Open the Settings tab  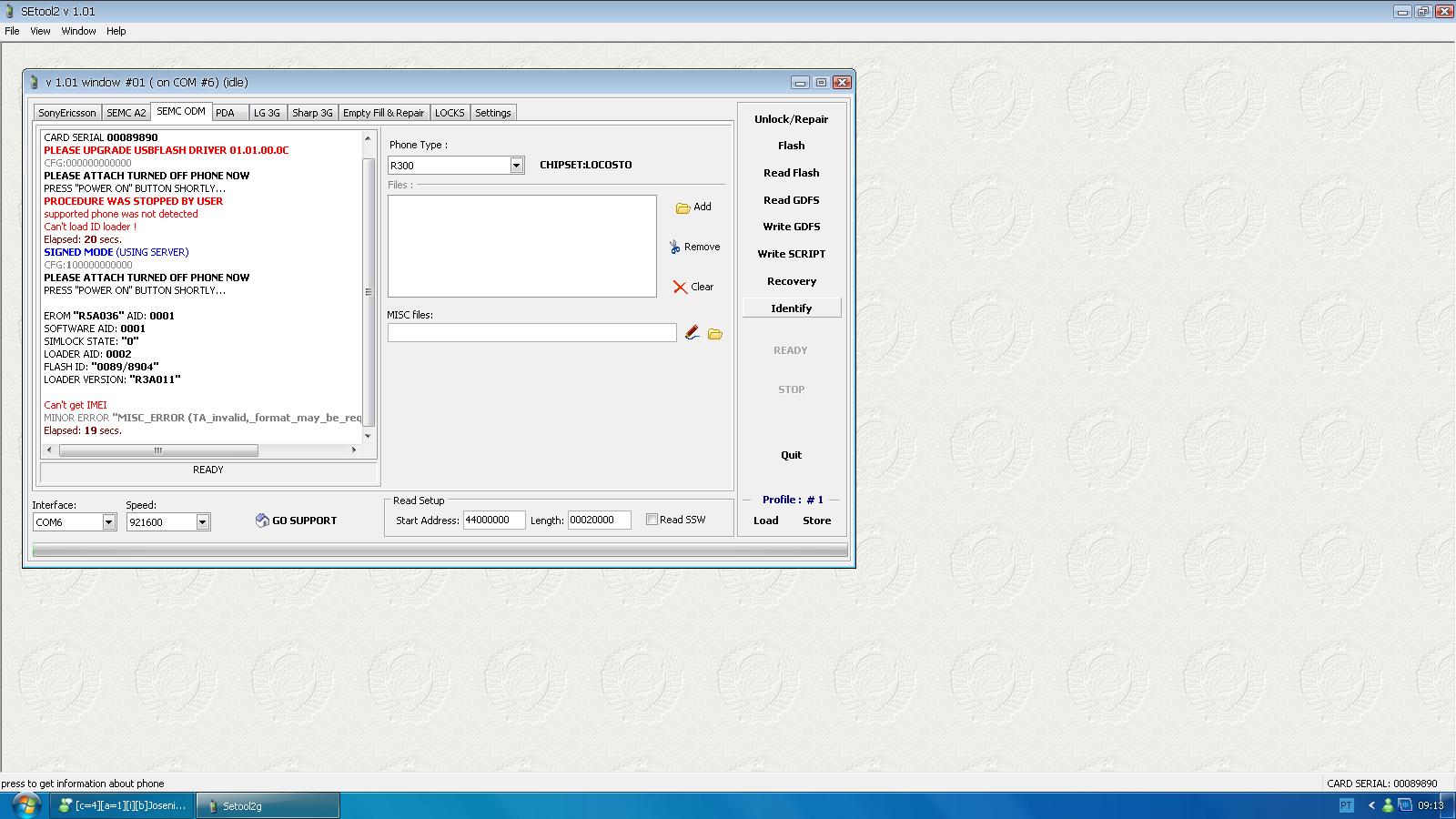coord(493,113)
